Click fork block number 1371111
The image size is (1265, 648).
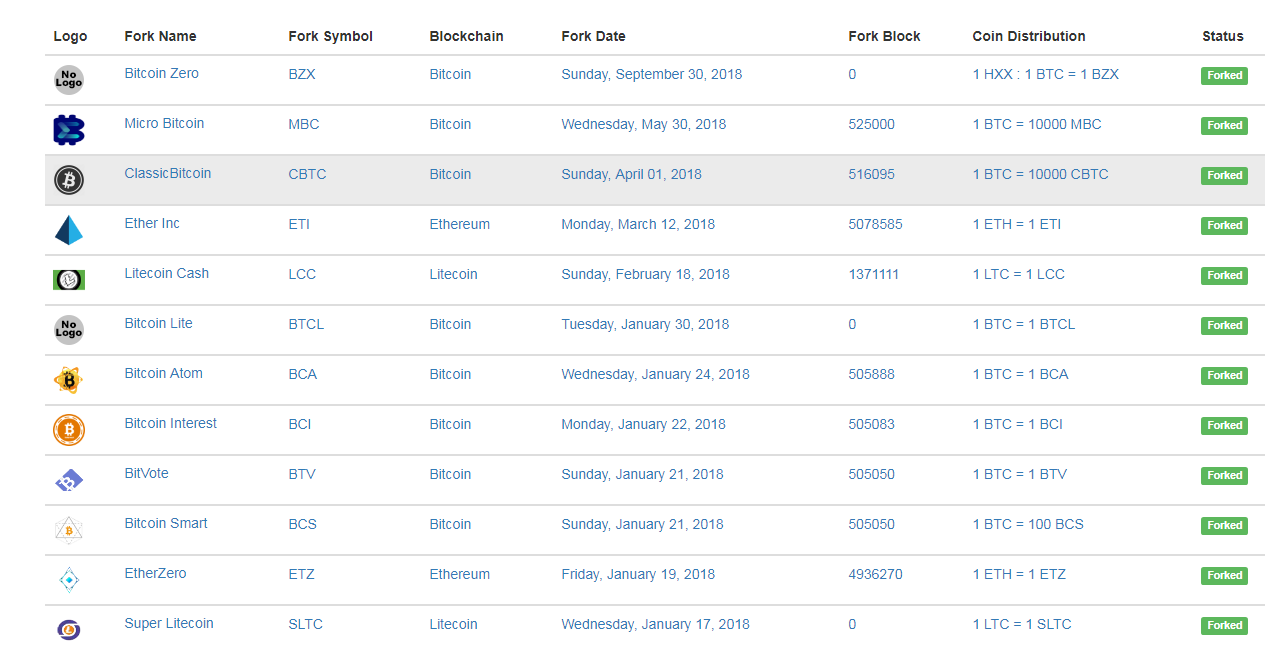[873, 274]
